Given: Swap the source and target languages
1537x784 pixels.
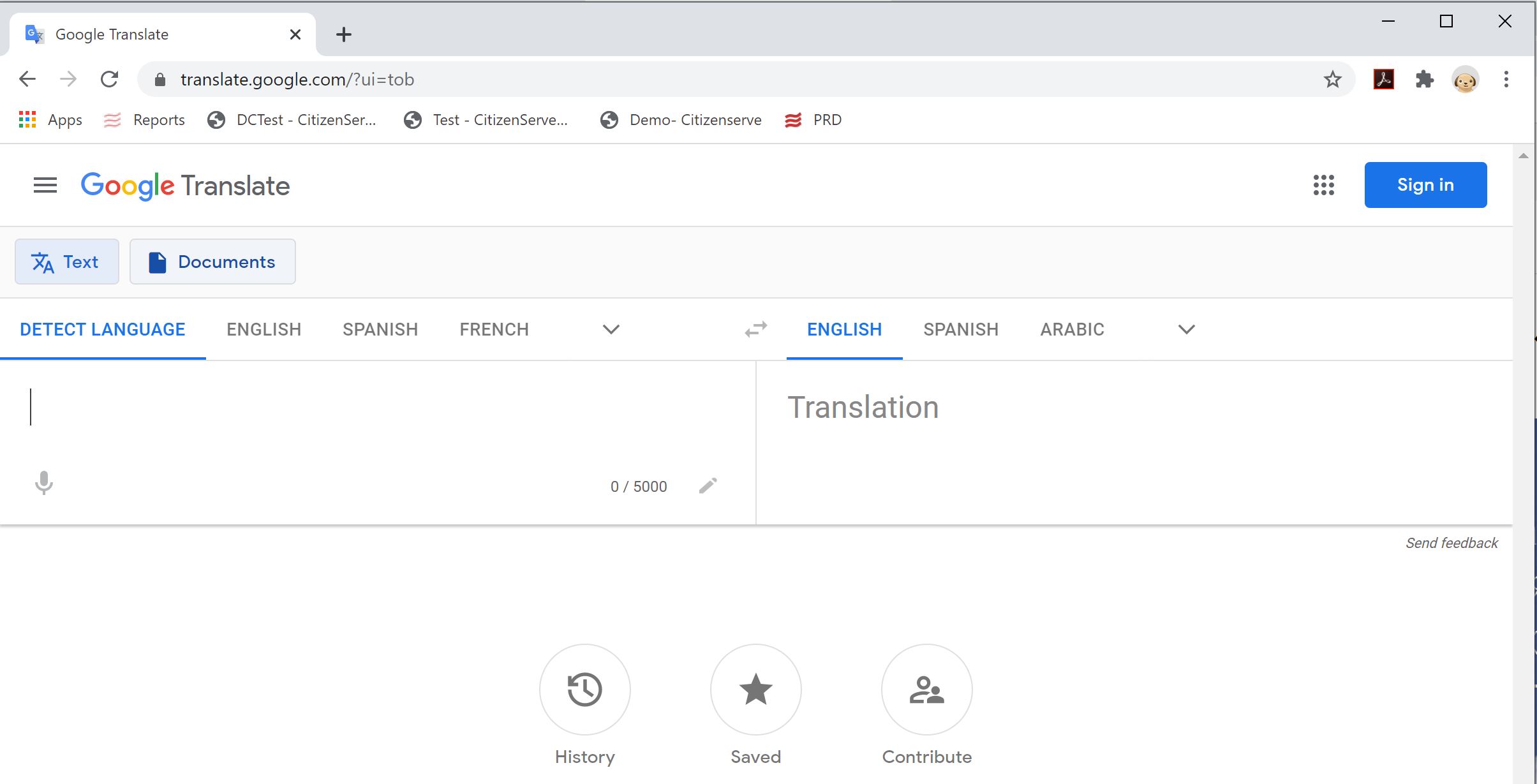Looking at the screenshot, I should click(755, 329).
